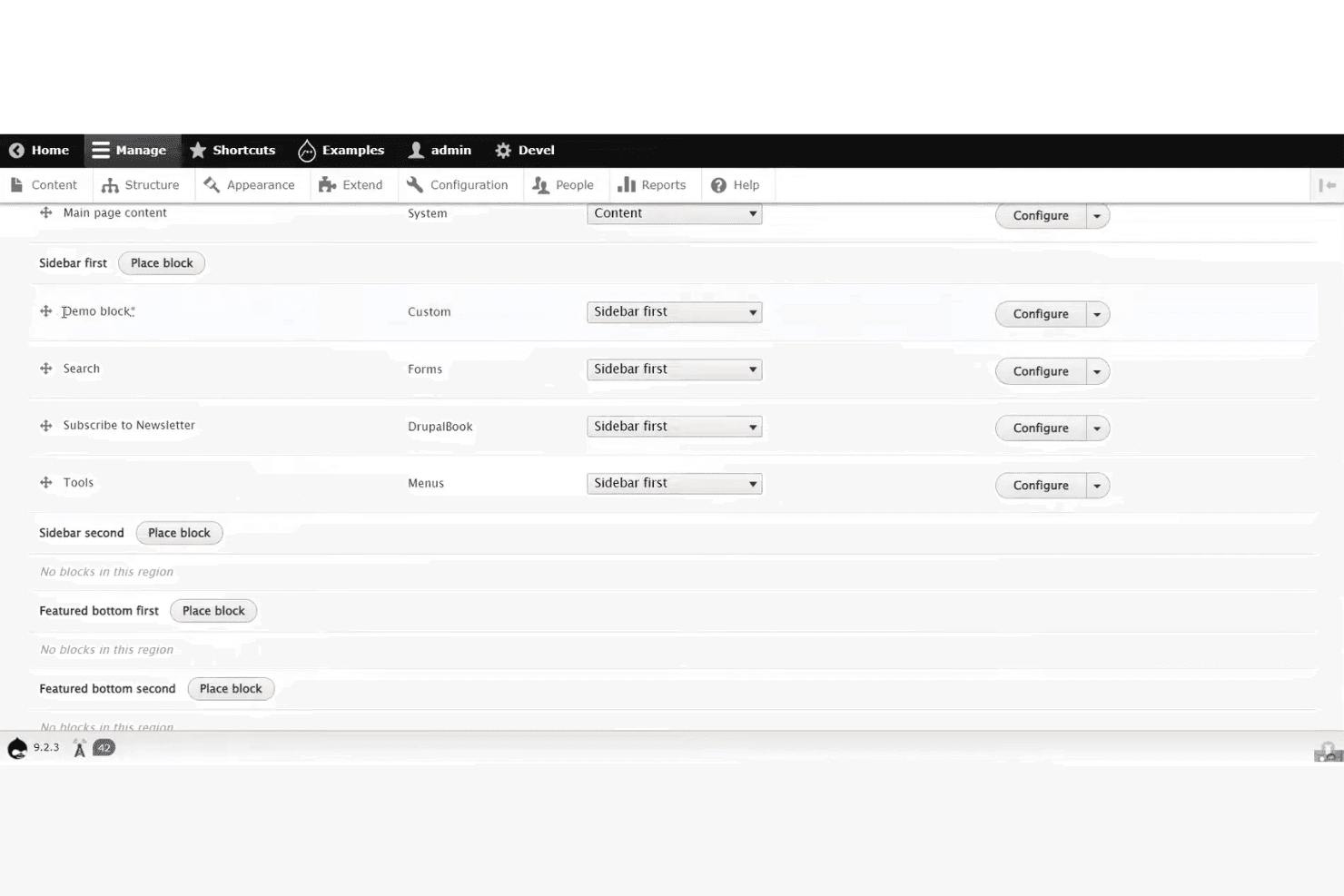
Task: Click the drag handle for Subscribe to Newsletter
Action: (x=46, y=426)
